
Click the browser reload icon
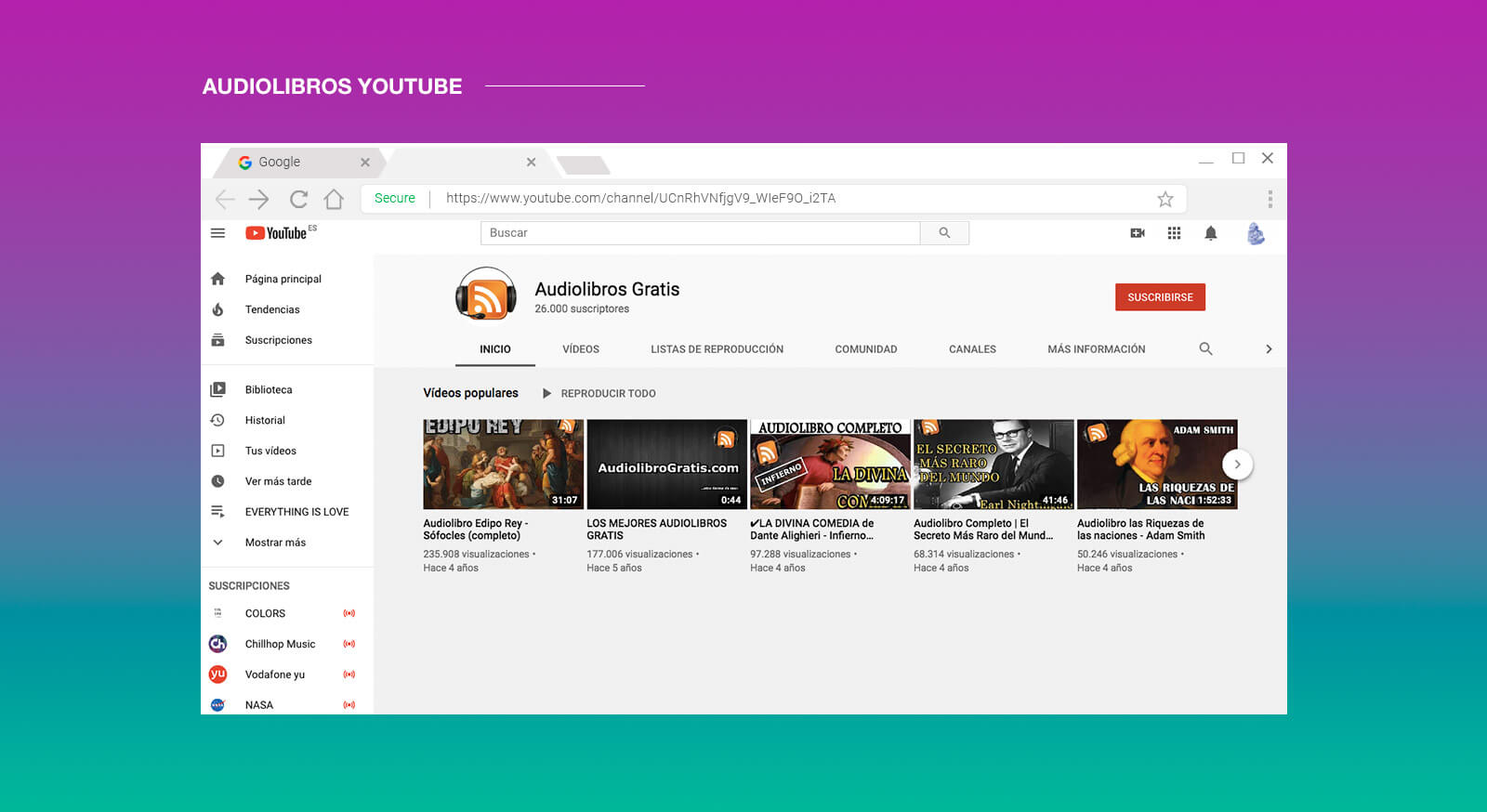[x=298, y=199]
